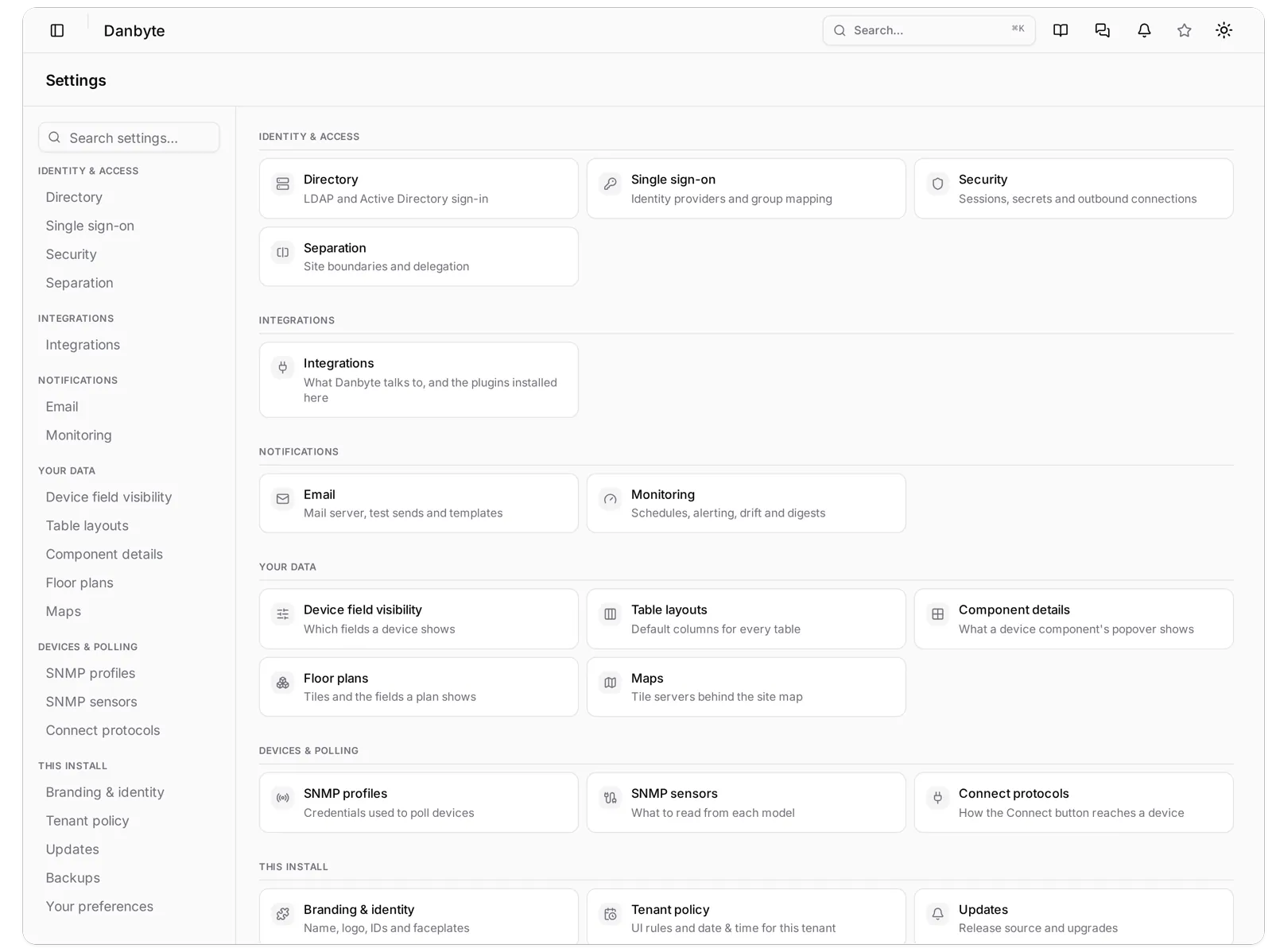Viewport: 1272px width, 952px height.
Task: Open the Connect protocols card title
Action: (x=1014, y=793)
